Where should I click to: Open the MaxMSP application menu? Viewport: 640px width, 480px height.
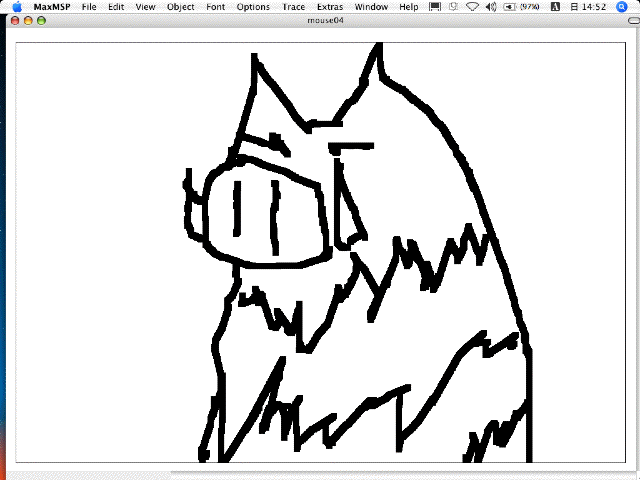(x=52, y=7)
